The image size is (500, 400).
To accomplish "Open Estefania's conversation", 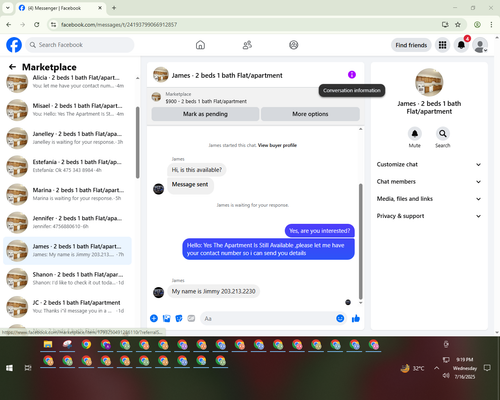I will coord(67,166).
